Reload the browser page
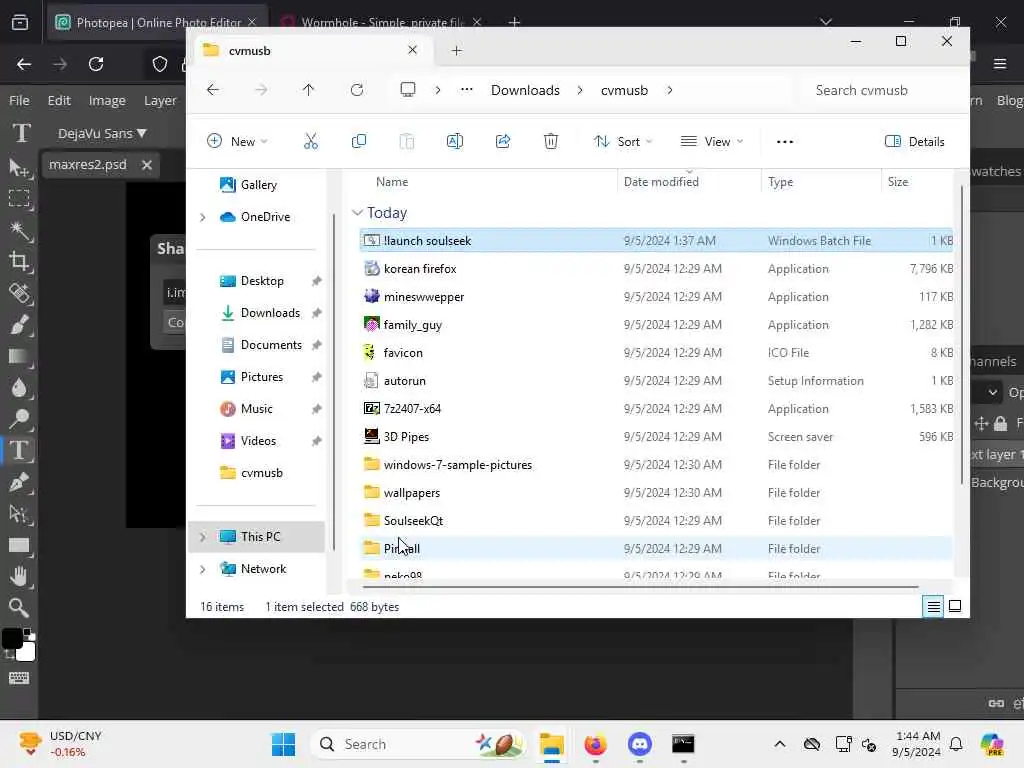Screen dimensions: 1024x768 pyautogui.click(x=96, y=64)
